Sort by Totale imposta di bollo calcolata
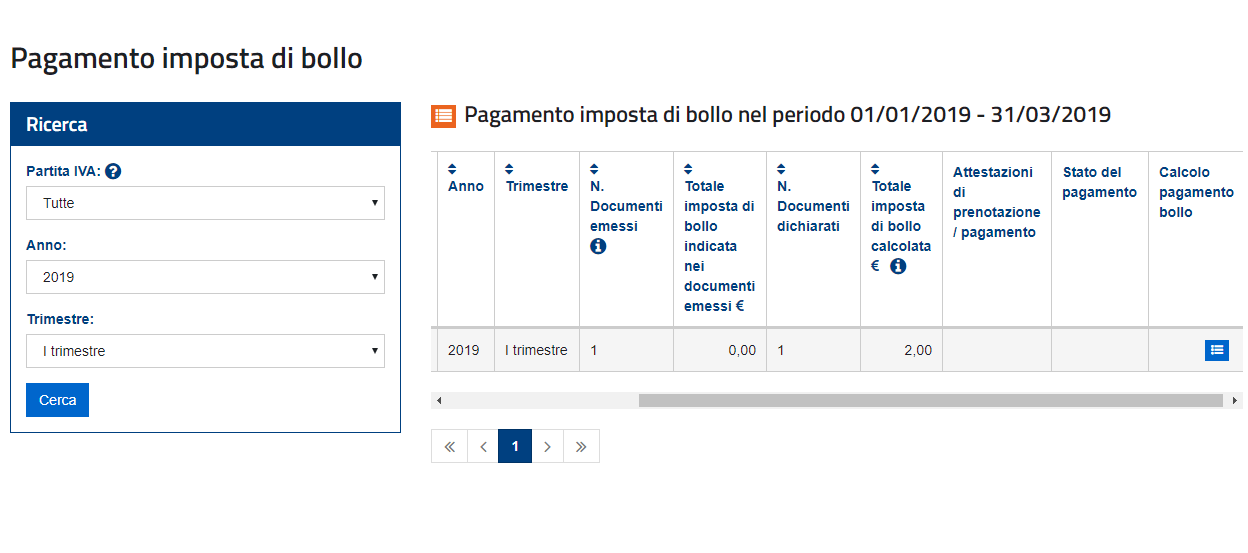This screenshot has width=1248, height=553. 875,168
